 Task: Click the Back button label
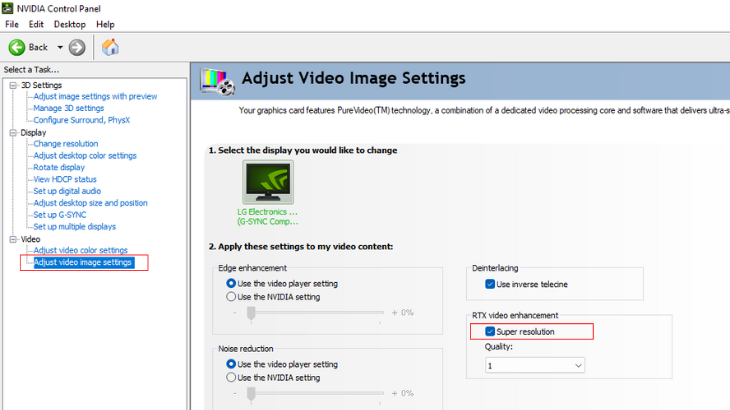point(38,47)
